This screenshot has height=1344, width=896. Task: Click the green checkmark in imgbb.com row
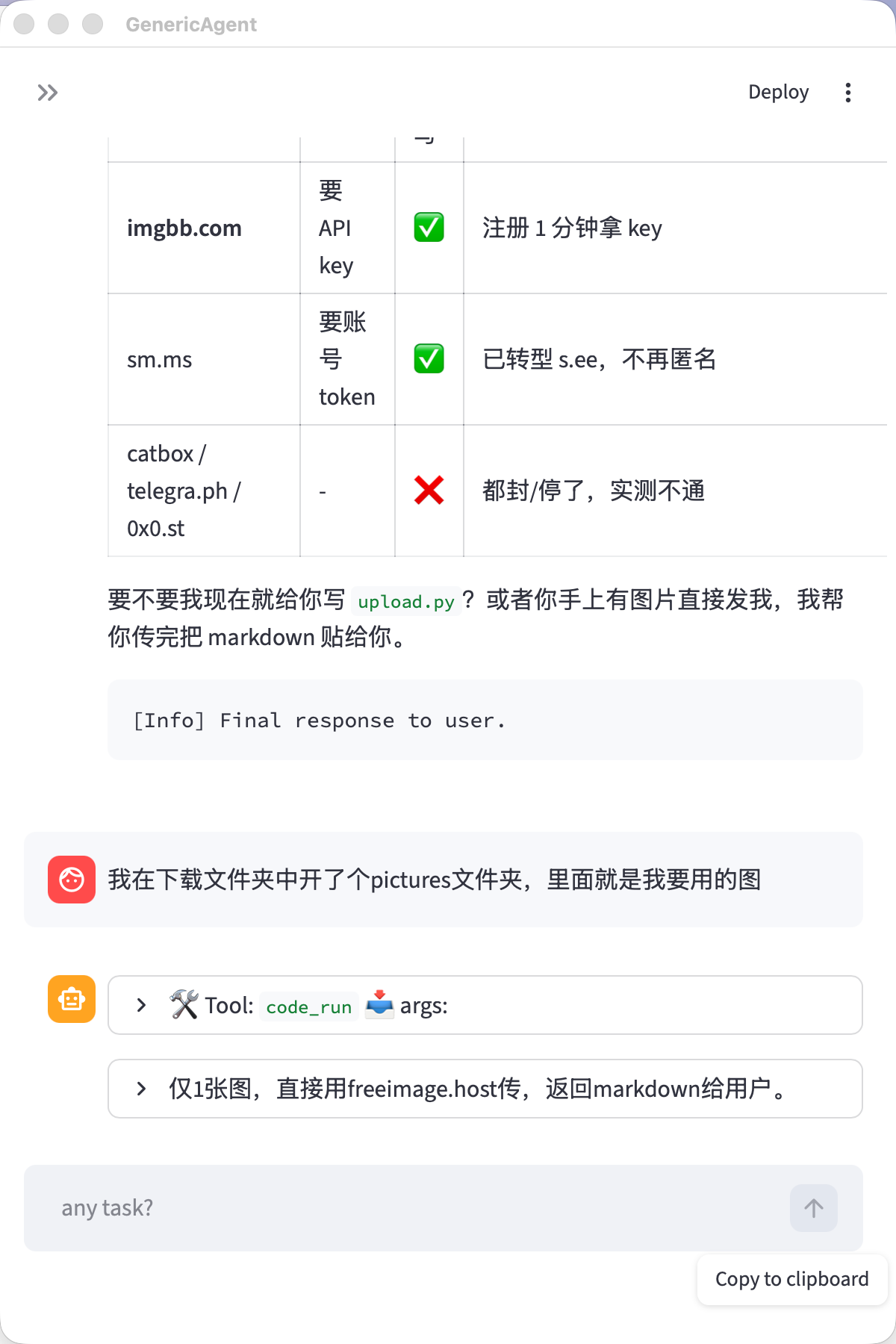(429, 228)
